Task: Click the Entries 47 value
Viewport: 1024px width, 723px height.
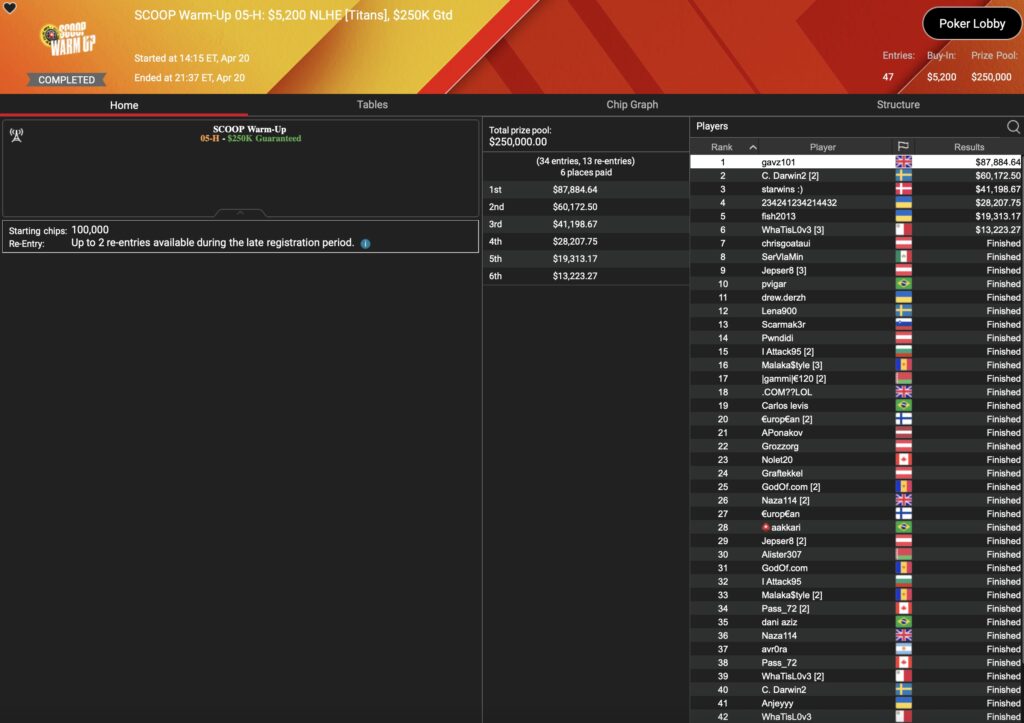Action: (888, 77)
